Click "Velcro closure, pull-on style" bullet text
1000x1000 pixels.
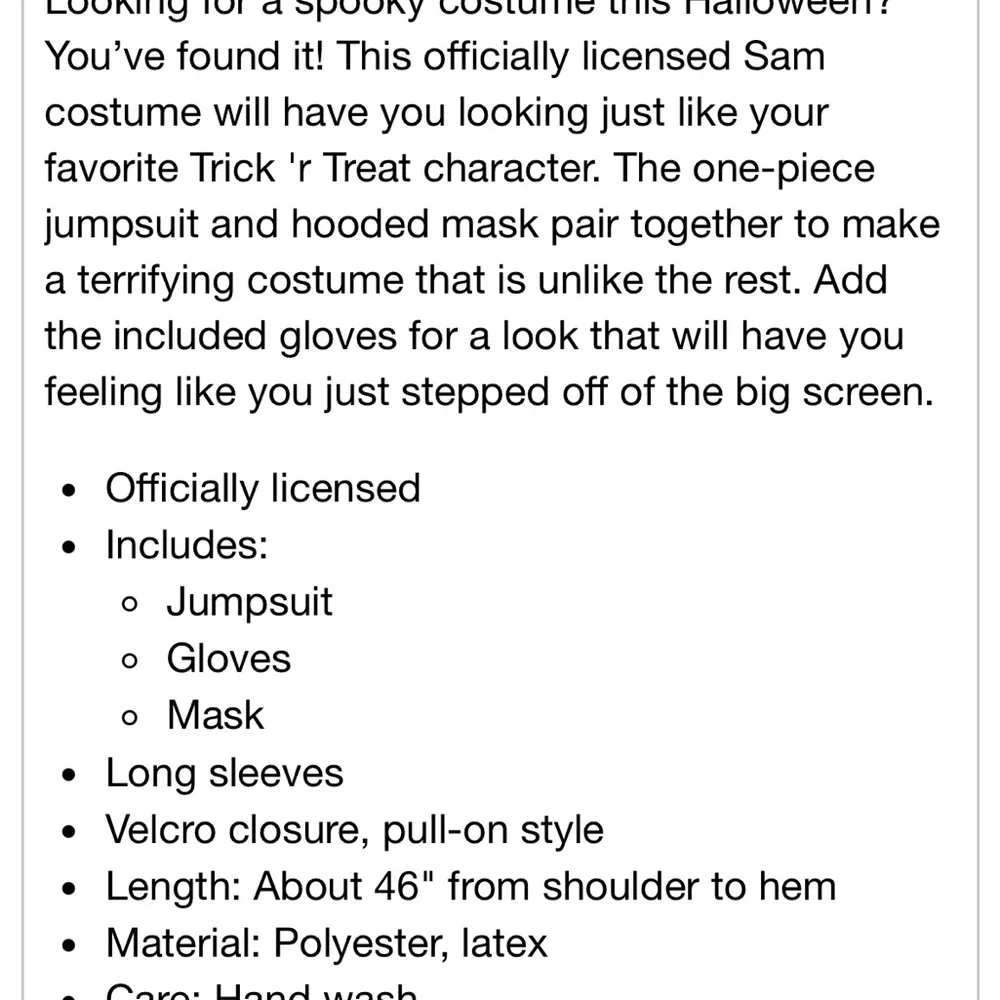tap(355, 830)
